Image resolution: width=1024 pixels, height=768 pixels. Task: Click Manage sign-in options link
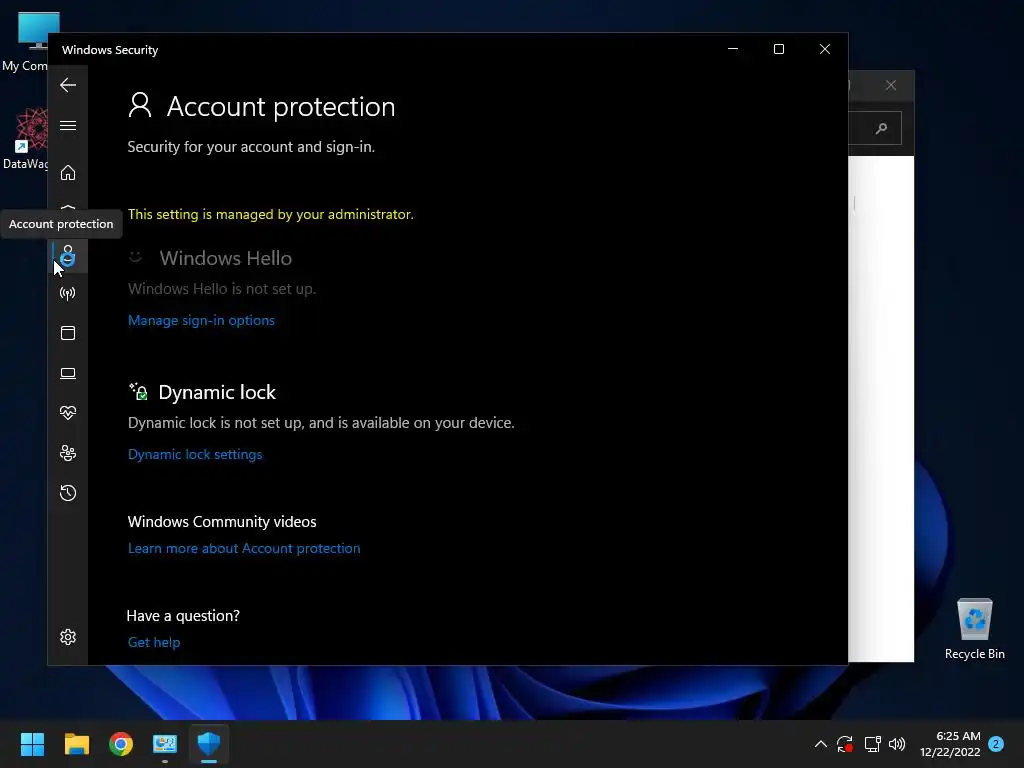click(201, 320)
